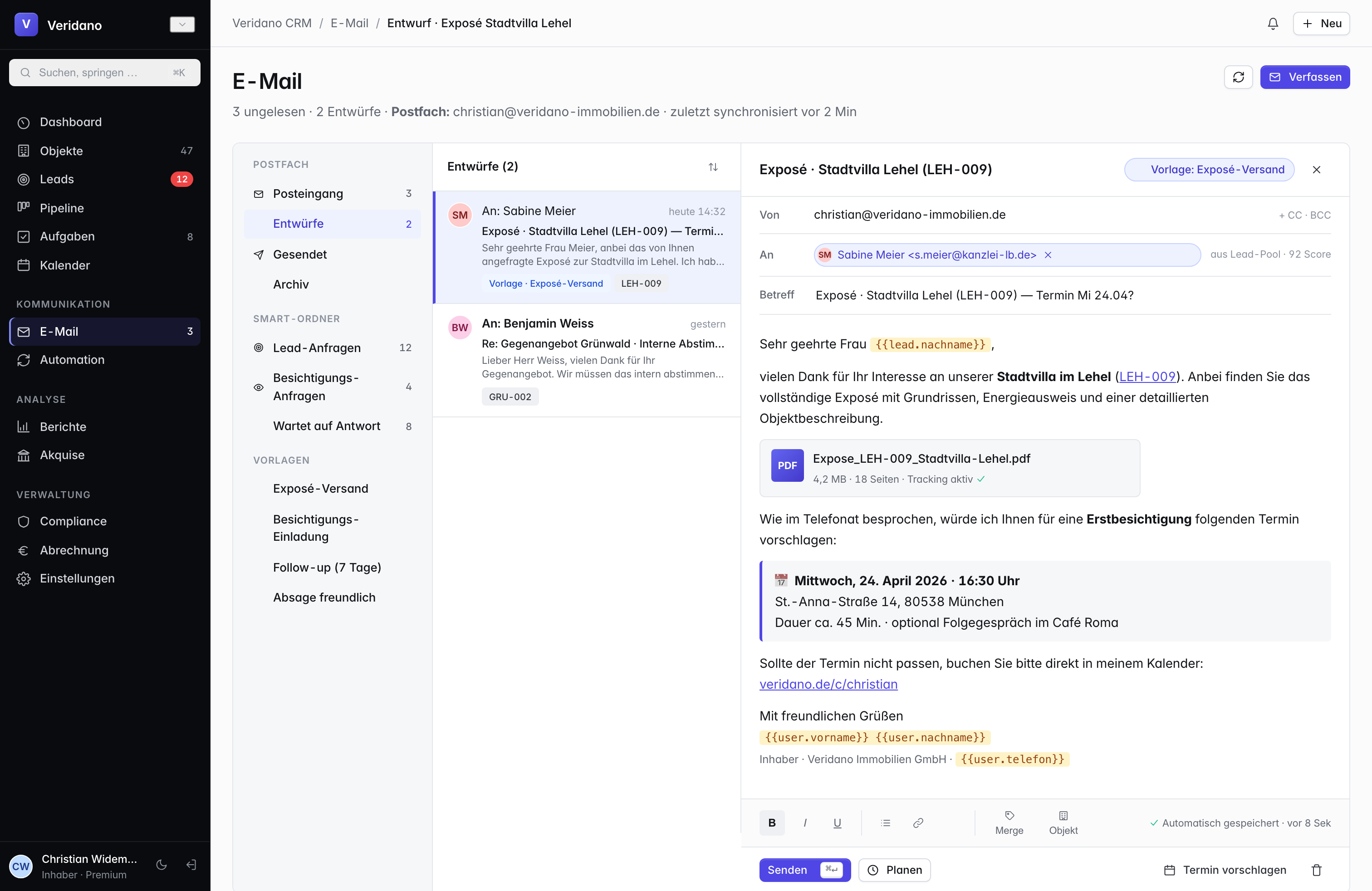Toggle underline formatting
The width and height of the screenshot is (1372, 891).
point(837,823)
